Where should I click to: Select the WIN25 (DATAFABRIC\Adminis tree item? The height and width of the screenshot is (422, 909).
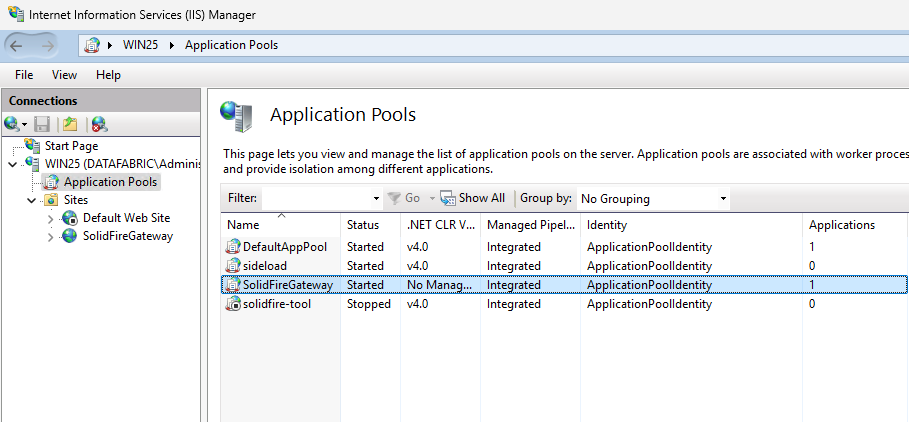[x=122, y=164]
